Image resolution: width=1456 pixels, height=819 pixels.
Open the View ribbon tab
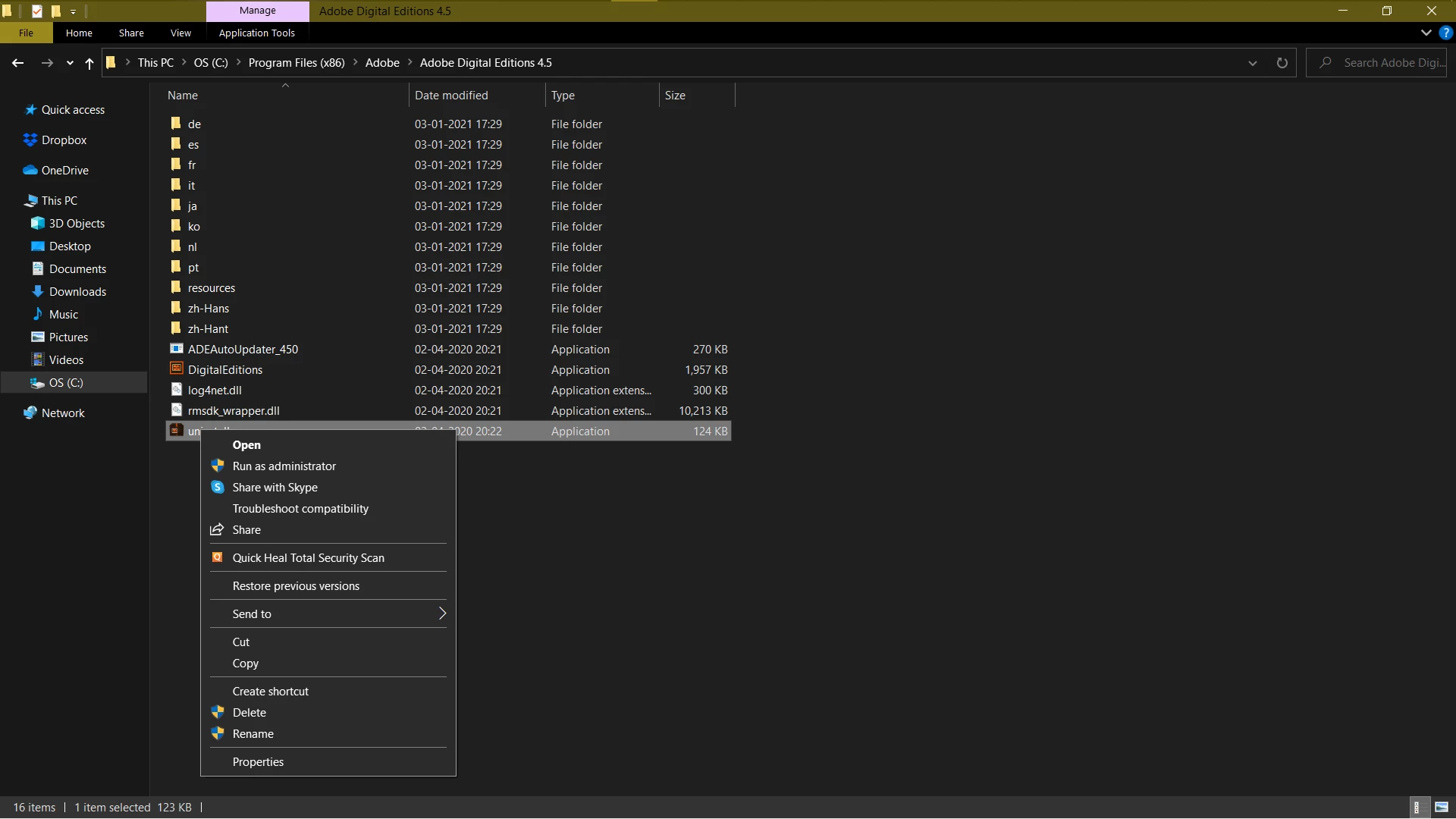[180, 33]
